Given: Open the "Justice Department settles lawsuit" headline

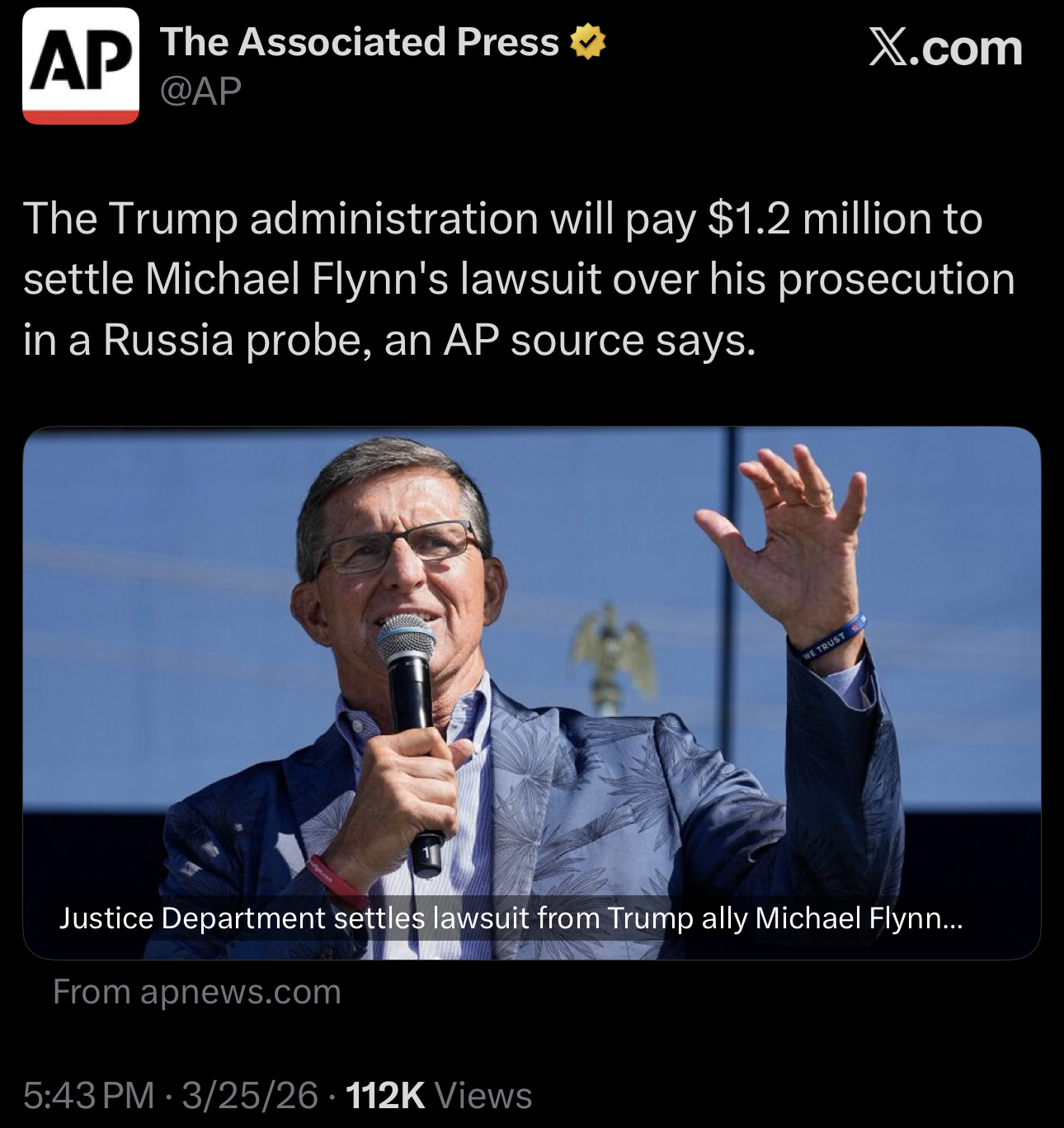Looking at the screenshot, I should [511, 918].
